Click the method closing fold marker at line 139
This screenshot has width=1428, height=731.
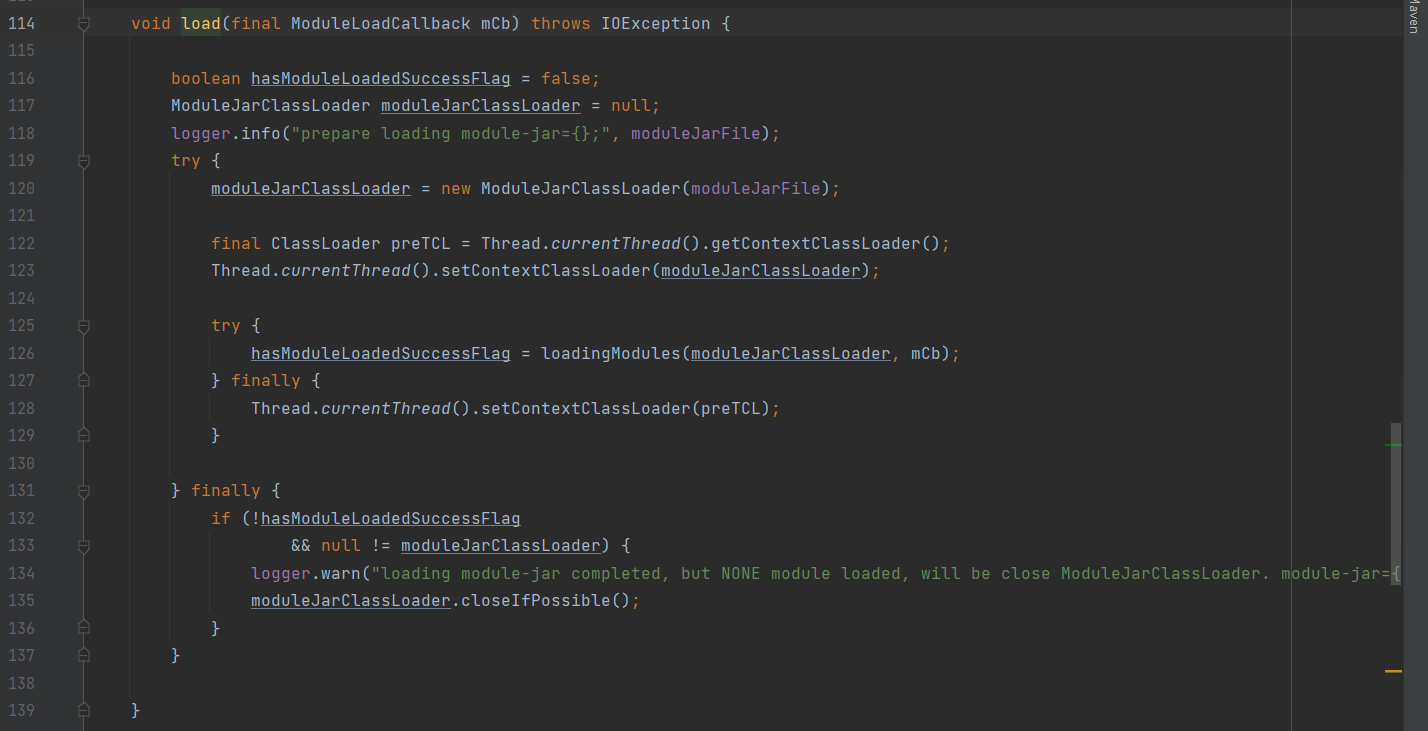(x=84, y=710)
